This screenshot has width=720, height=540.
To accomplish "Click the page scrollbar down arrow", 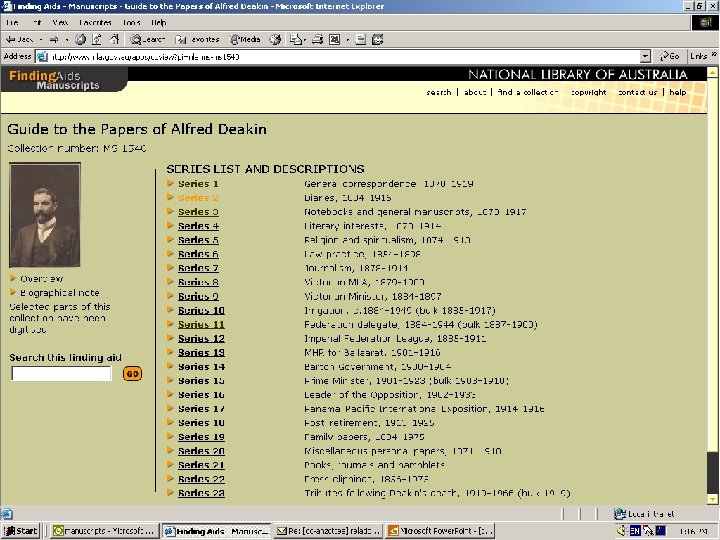I will click(712, 499).
